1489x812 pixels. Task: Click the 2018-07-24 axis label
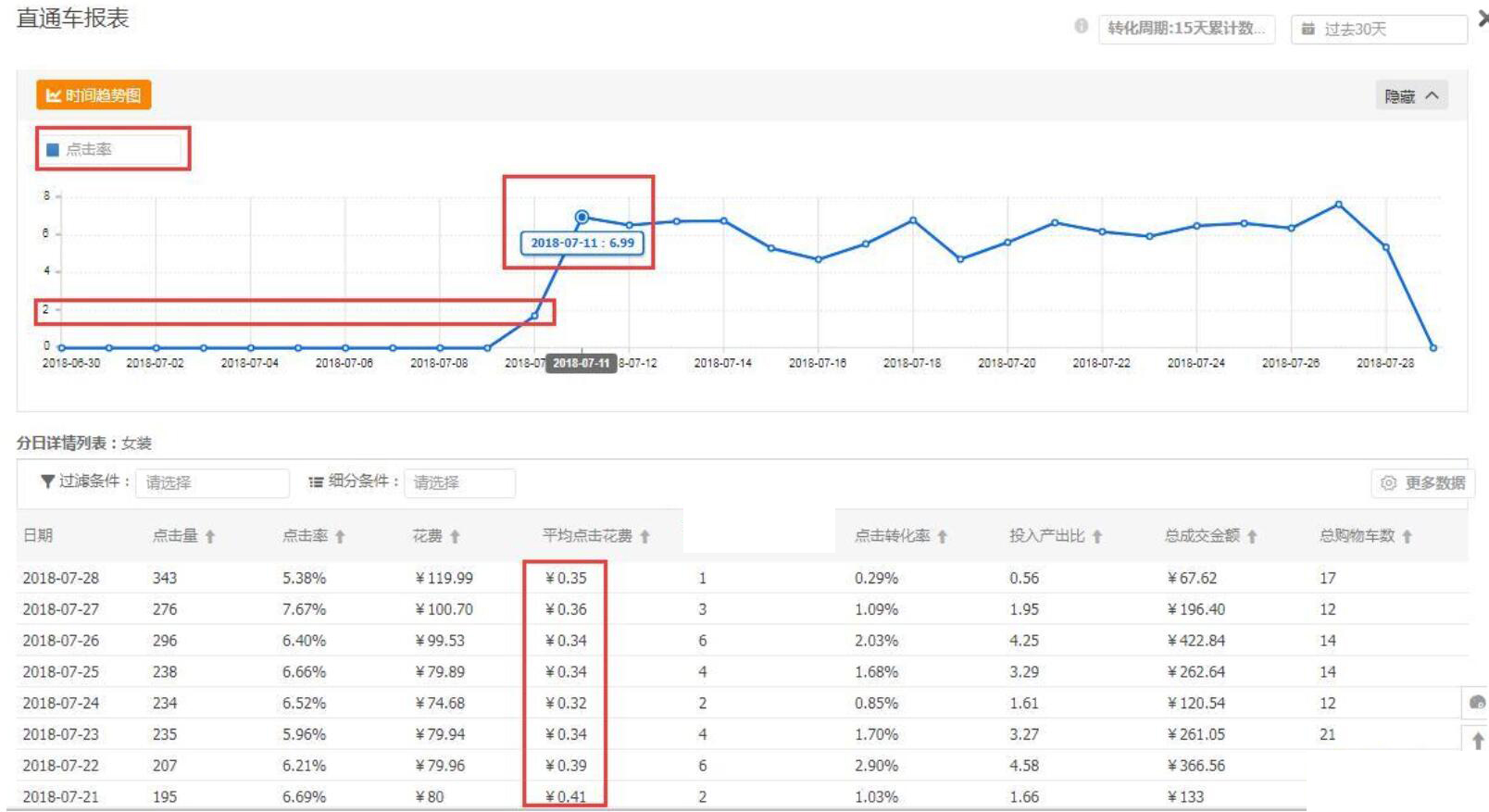click(x=1196, y=363)
